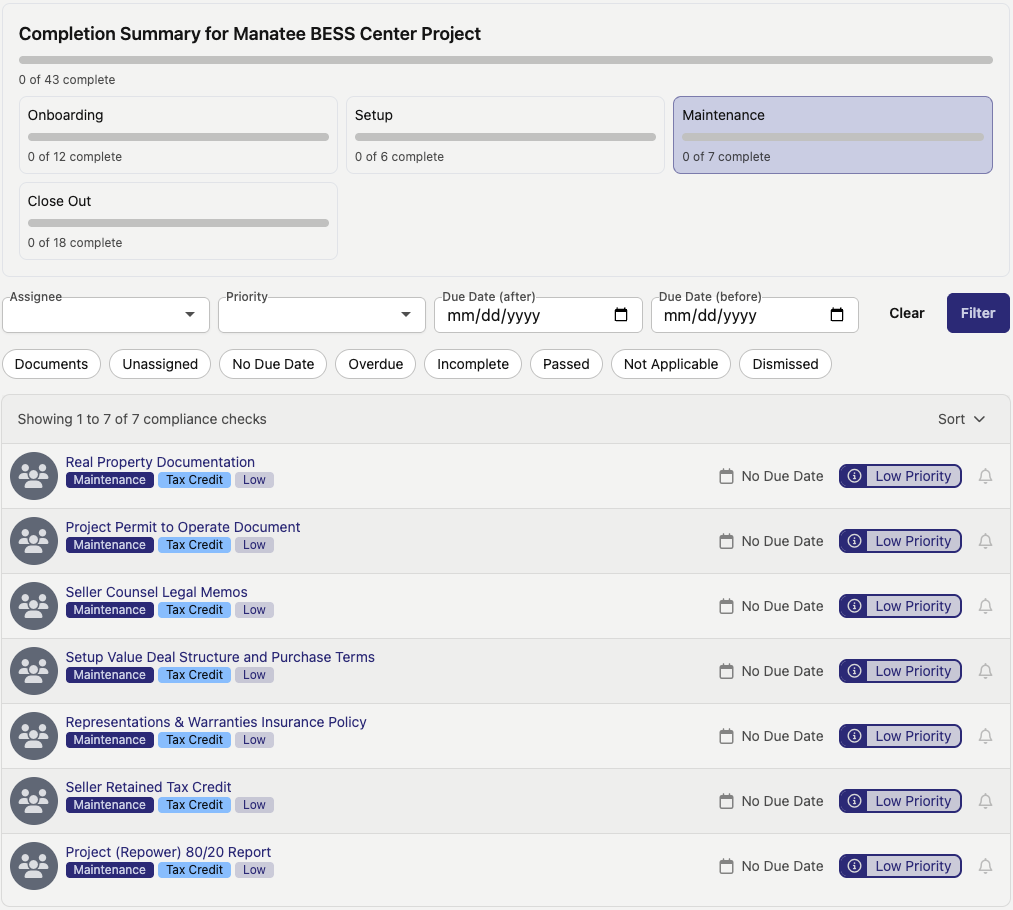Viewport: 1013px width, 910px height.
Task: Open Setup Value Deal Structure and Purchase Terms link
Action: pos(220,657)
